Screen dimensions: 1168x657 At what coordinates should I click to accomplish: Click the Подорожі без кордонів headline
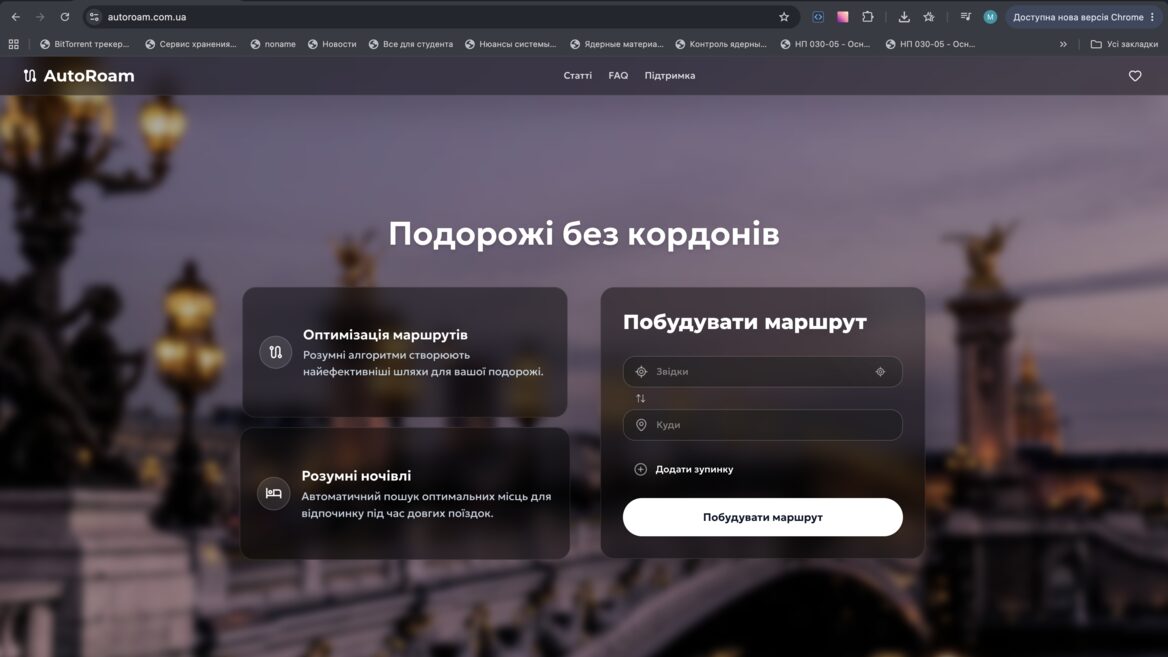click(584, 234)
